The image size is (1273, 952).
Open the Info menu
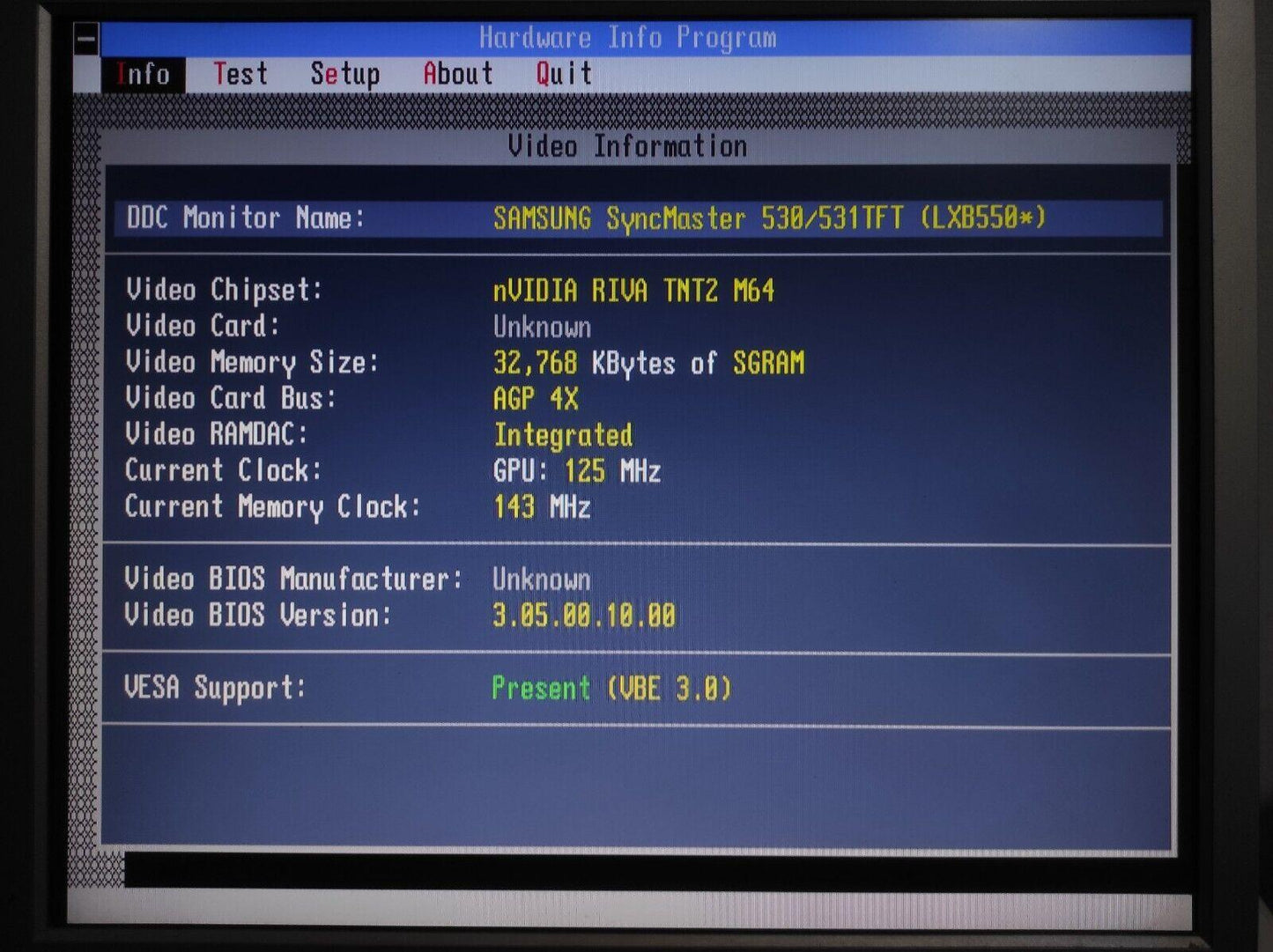tap(143, 74)
